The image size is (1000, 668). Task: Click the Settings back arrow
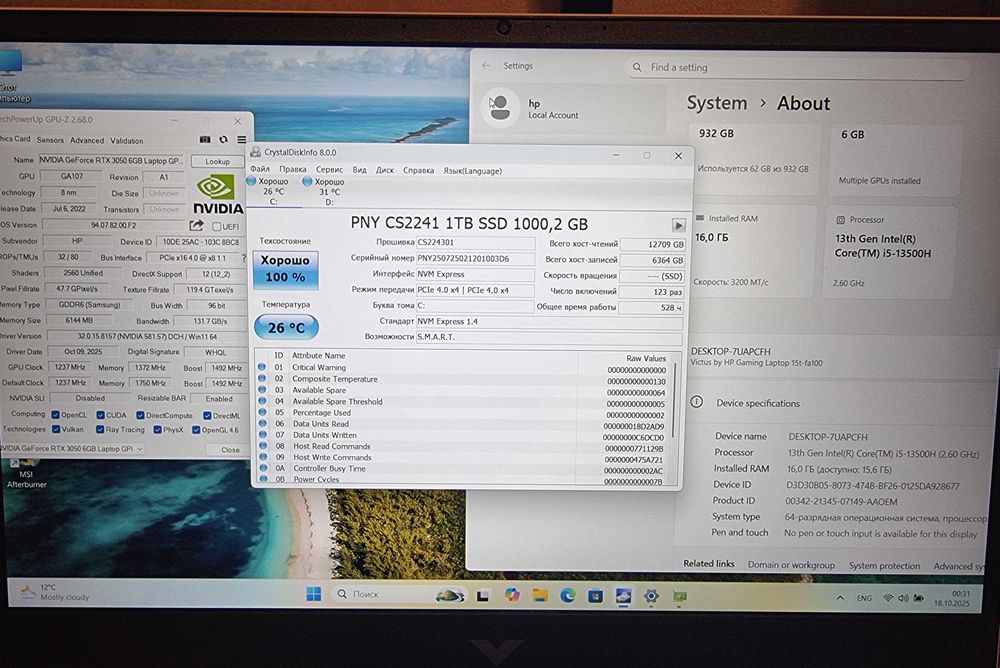tap(487, 66)
